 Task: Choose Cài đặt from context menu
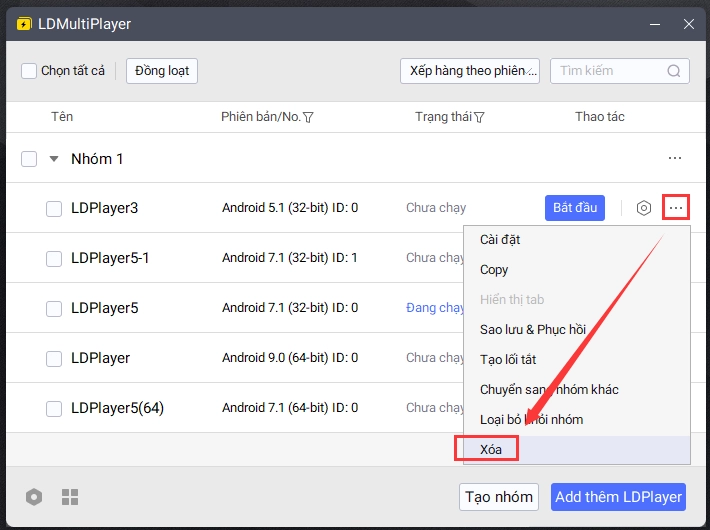click(577, 239)
